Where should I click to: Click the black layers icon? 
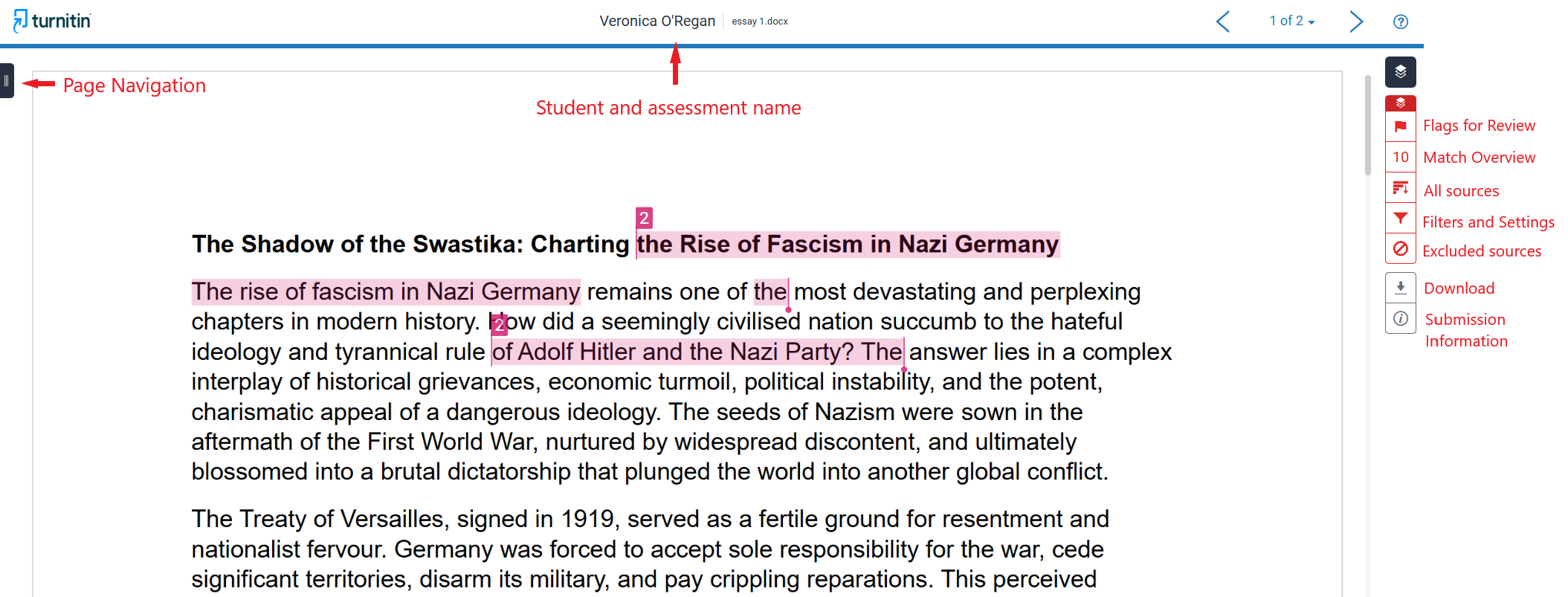1400,72
